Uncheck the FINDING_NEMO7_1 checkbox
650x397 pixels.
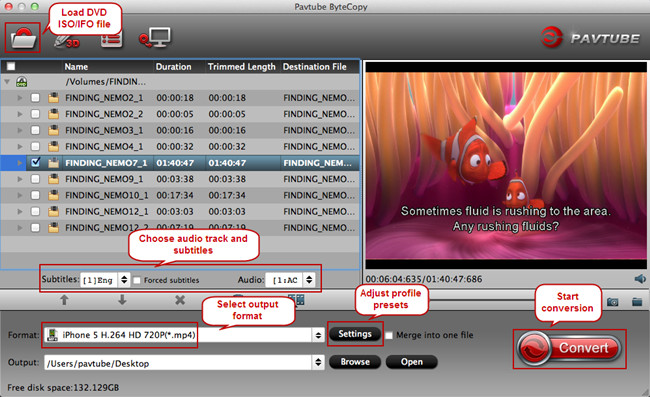pos(36,162)
